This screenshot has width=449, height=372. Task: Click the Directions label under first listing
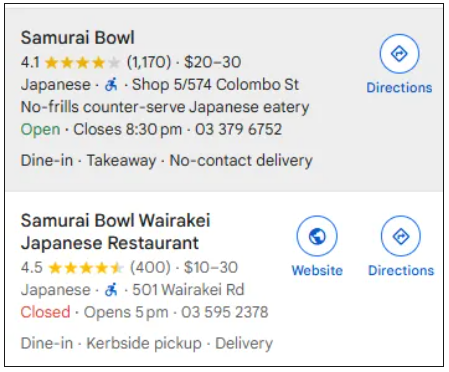399,88
